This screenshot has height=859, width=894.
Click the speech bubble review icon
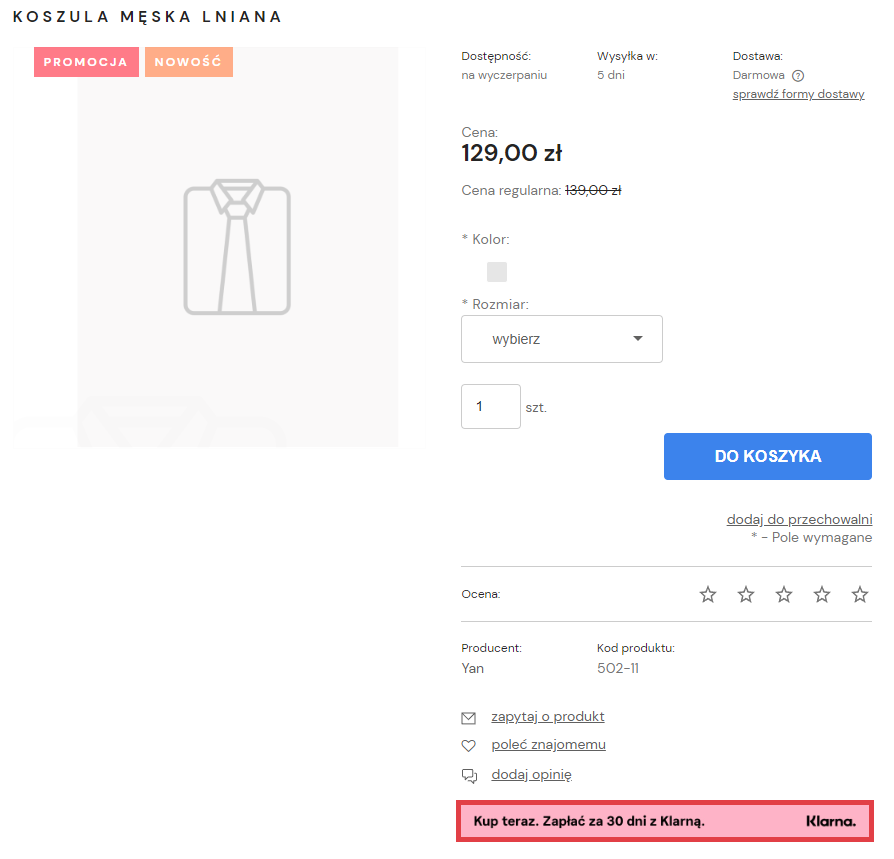(468, 775)
